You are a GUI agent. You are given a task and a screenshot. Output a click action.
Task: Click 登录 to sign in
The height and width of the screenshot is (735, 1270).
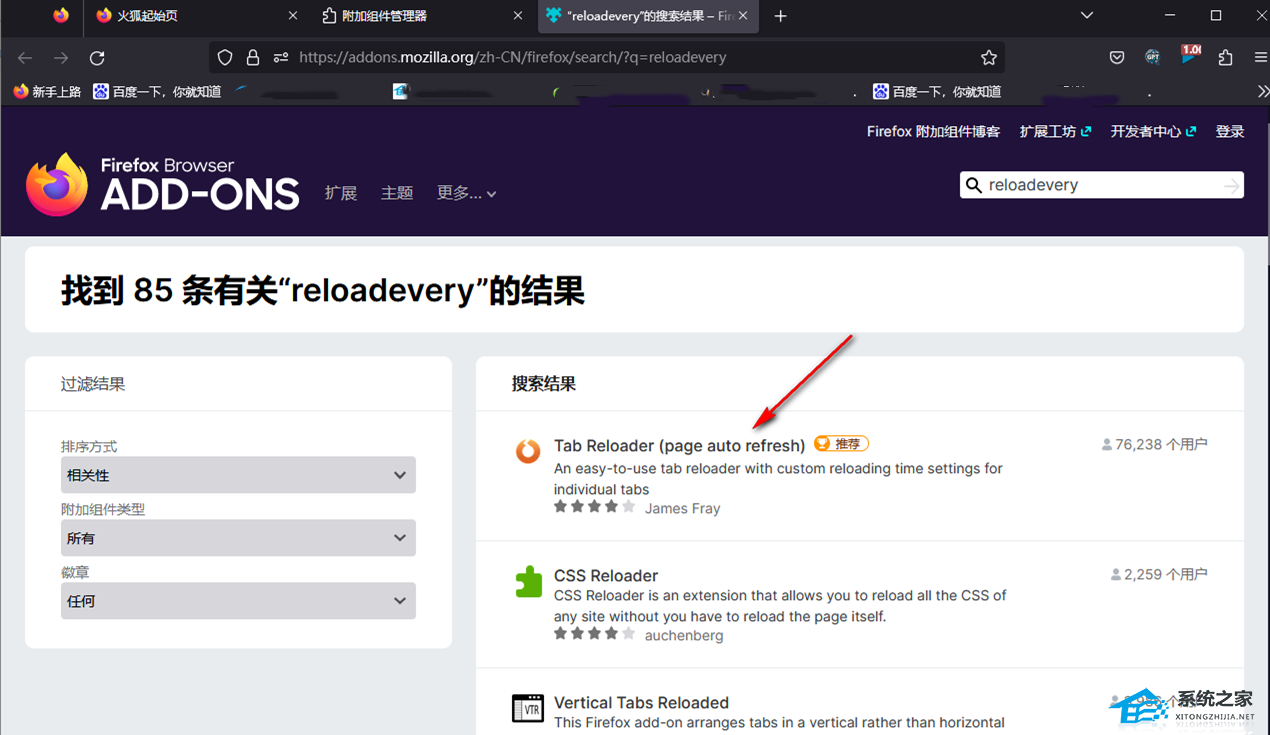click(1230, 132)
